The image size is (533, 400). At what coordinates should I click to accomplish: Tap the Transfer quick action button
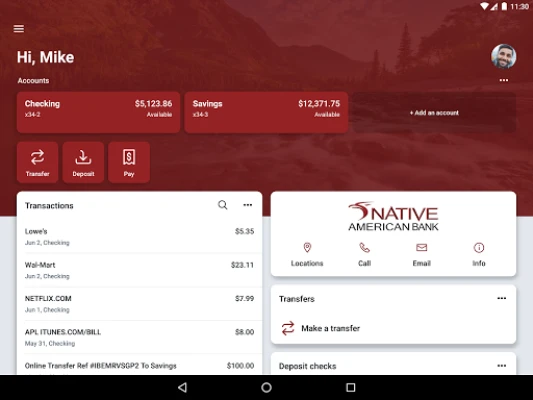coord(37,162)
